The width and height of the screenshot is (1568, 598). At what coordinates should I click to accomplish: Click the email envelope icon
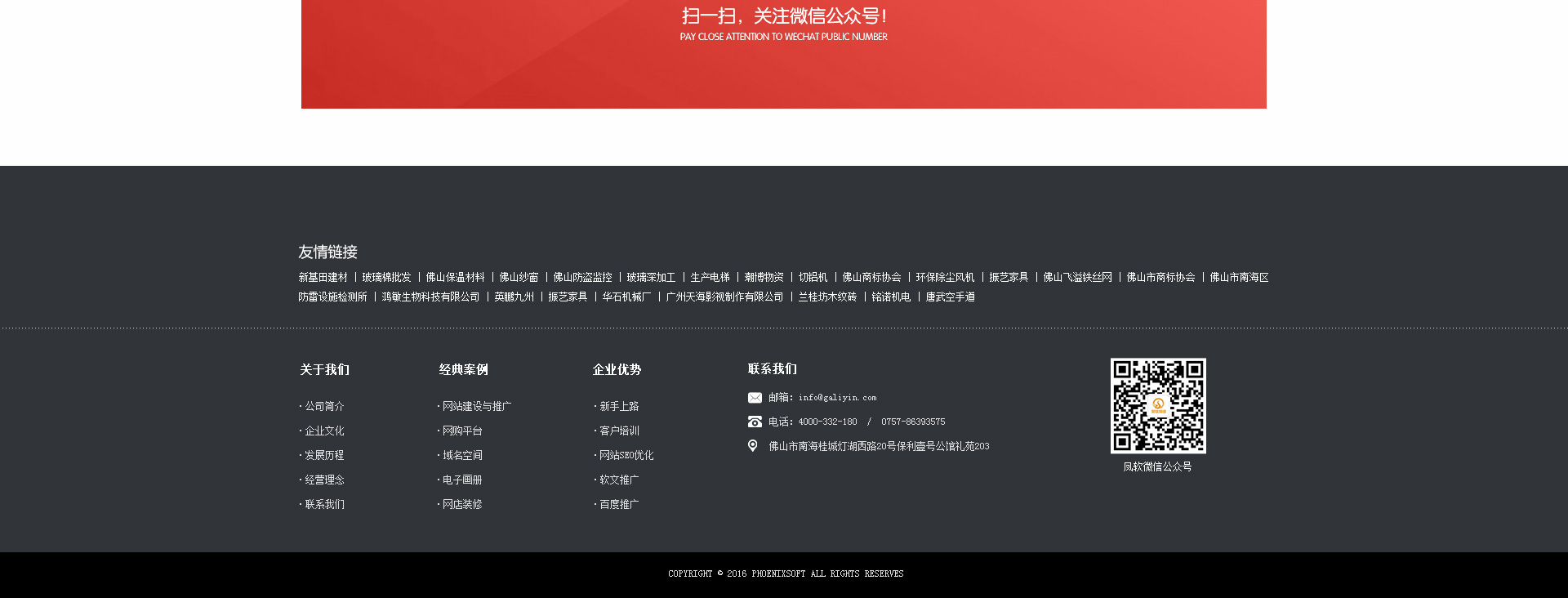coord(755,398)
